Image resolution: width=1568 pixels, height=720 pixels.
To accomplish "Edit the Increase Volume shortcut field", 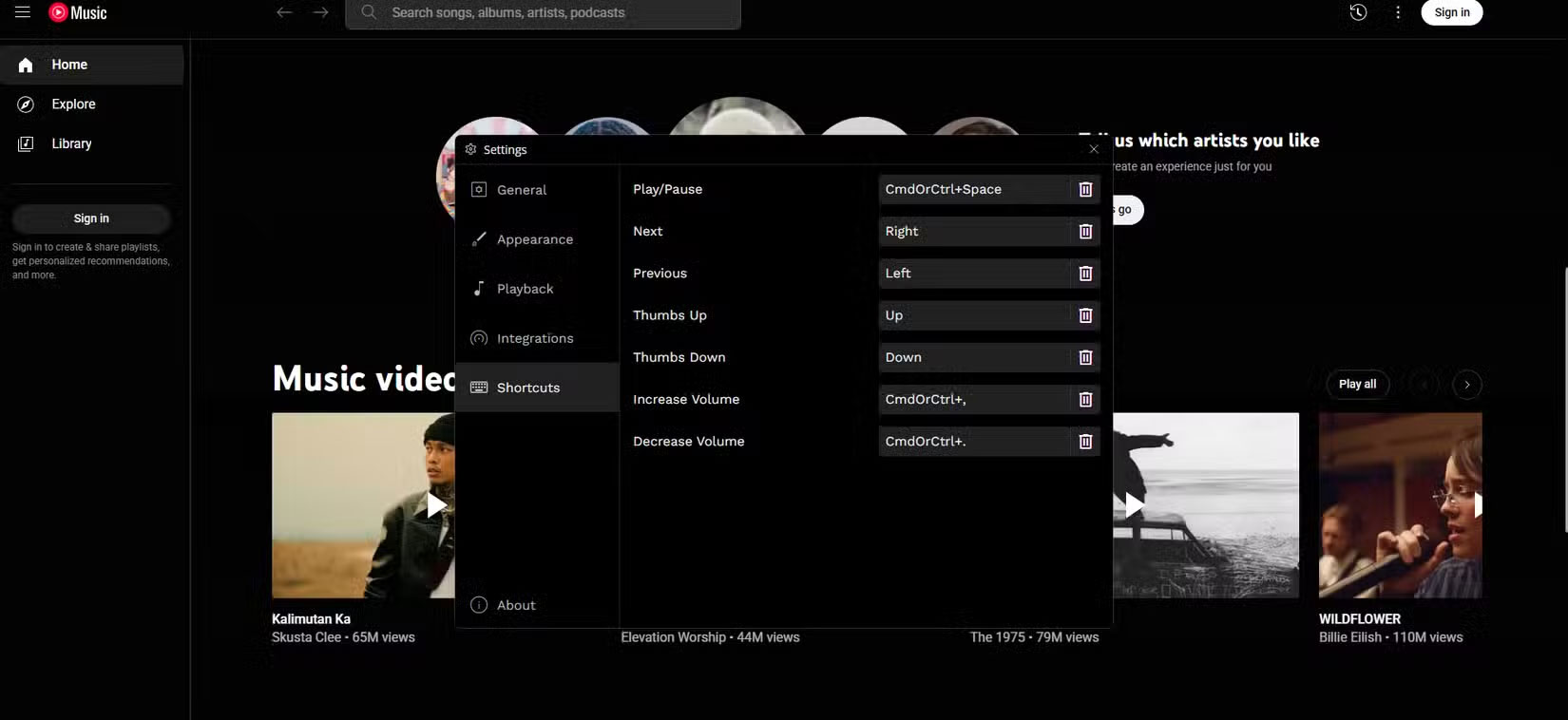I will pos(973,400).
